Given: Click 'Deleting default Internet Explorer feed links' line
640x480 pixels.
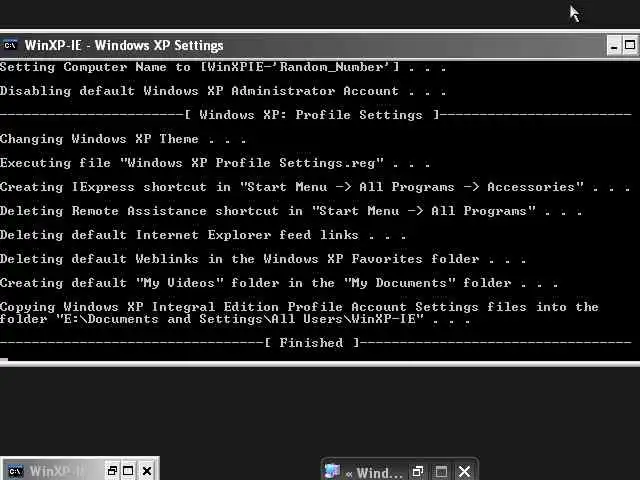Looking at the screenshot, I should pyautogui.click(x=203, y=235).
